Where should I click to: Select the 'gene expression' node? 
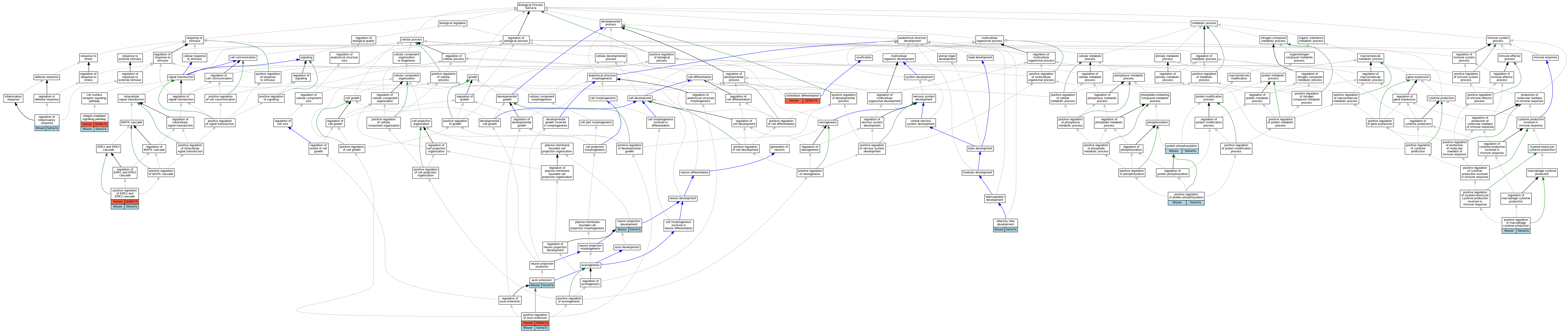[1418, 77]
